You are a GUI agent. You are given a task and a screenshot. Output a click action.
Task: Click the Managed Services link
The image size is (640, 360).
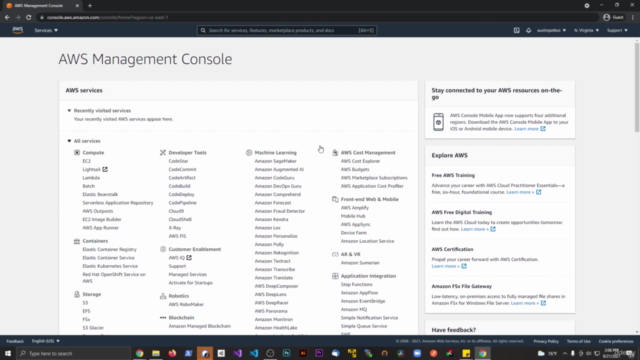[x=187, y=274]
